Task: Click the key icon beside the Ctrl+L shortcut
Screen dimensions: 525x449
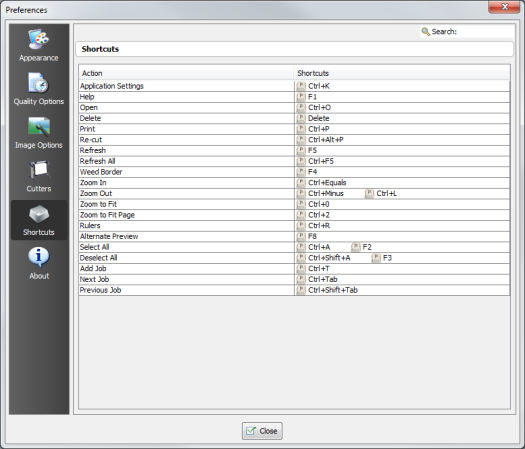Action: [369, 194]
